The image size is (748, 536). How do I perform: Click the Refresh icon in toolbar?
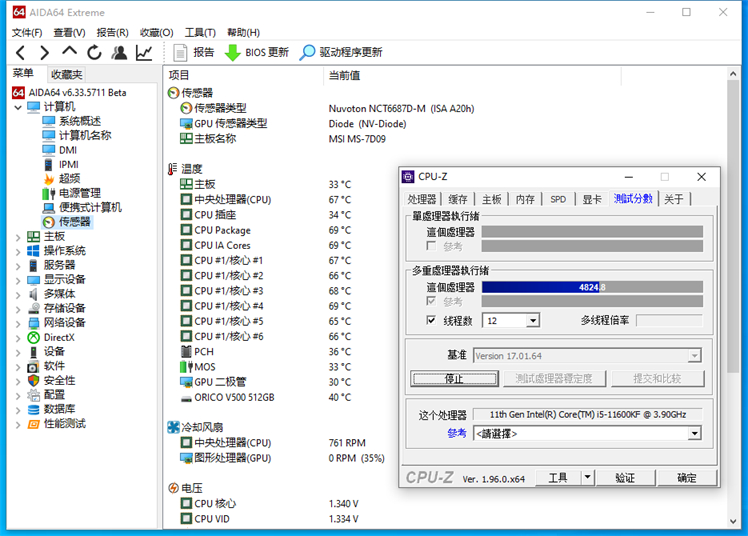(94, 52)
